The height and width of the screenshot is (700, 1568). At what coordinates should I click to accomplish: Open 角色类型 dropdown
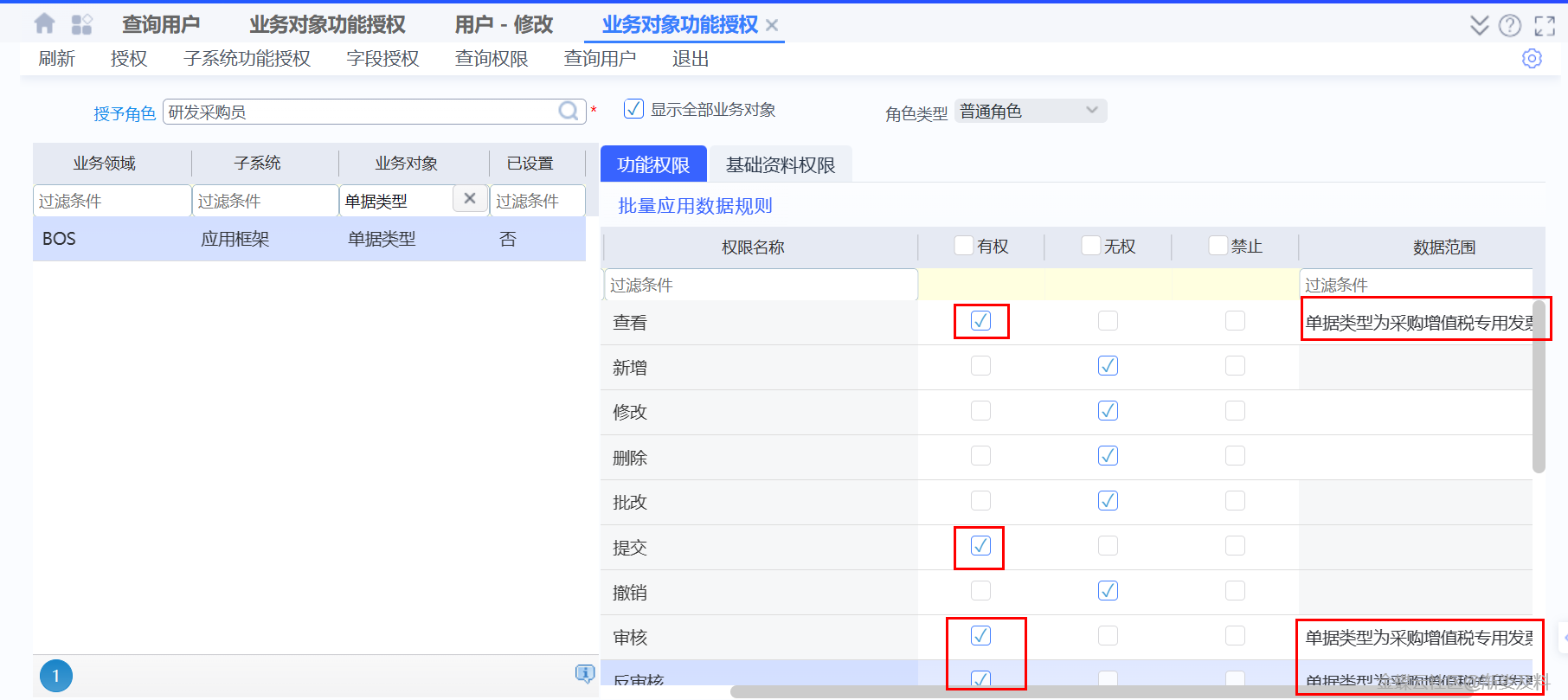click(x=1031, y=111)
